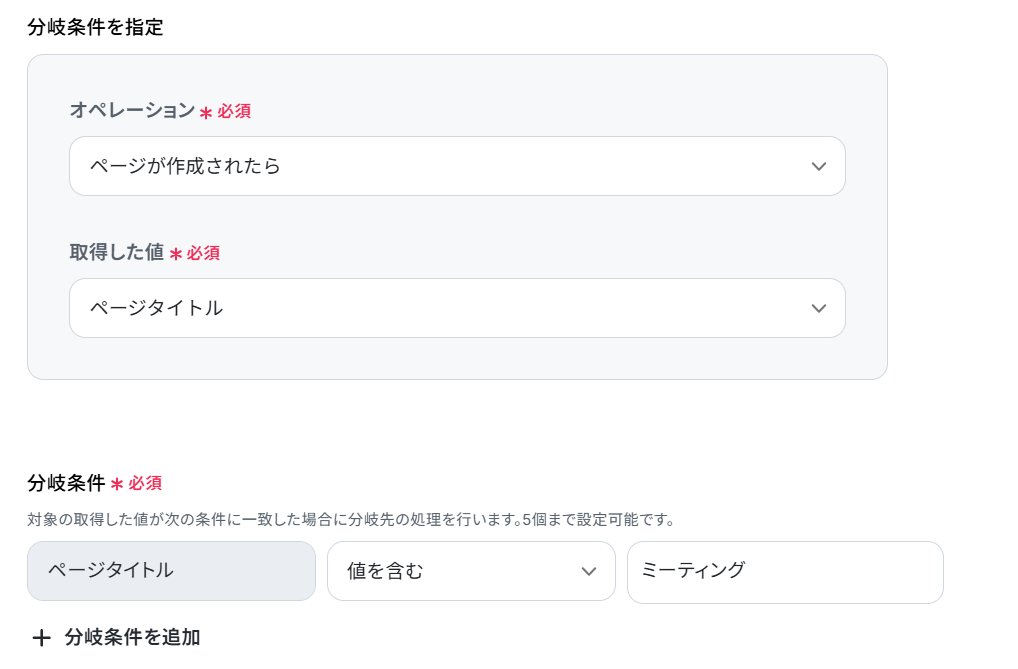Viewport: 1018px width, 669px height.
Task: Click the red asterisk next to オペレーション
Action: [206, 113]
